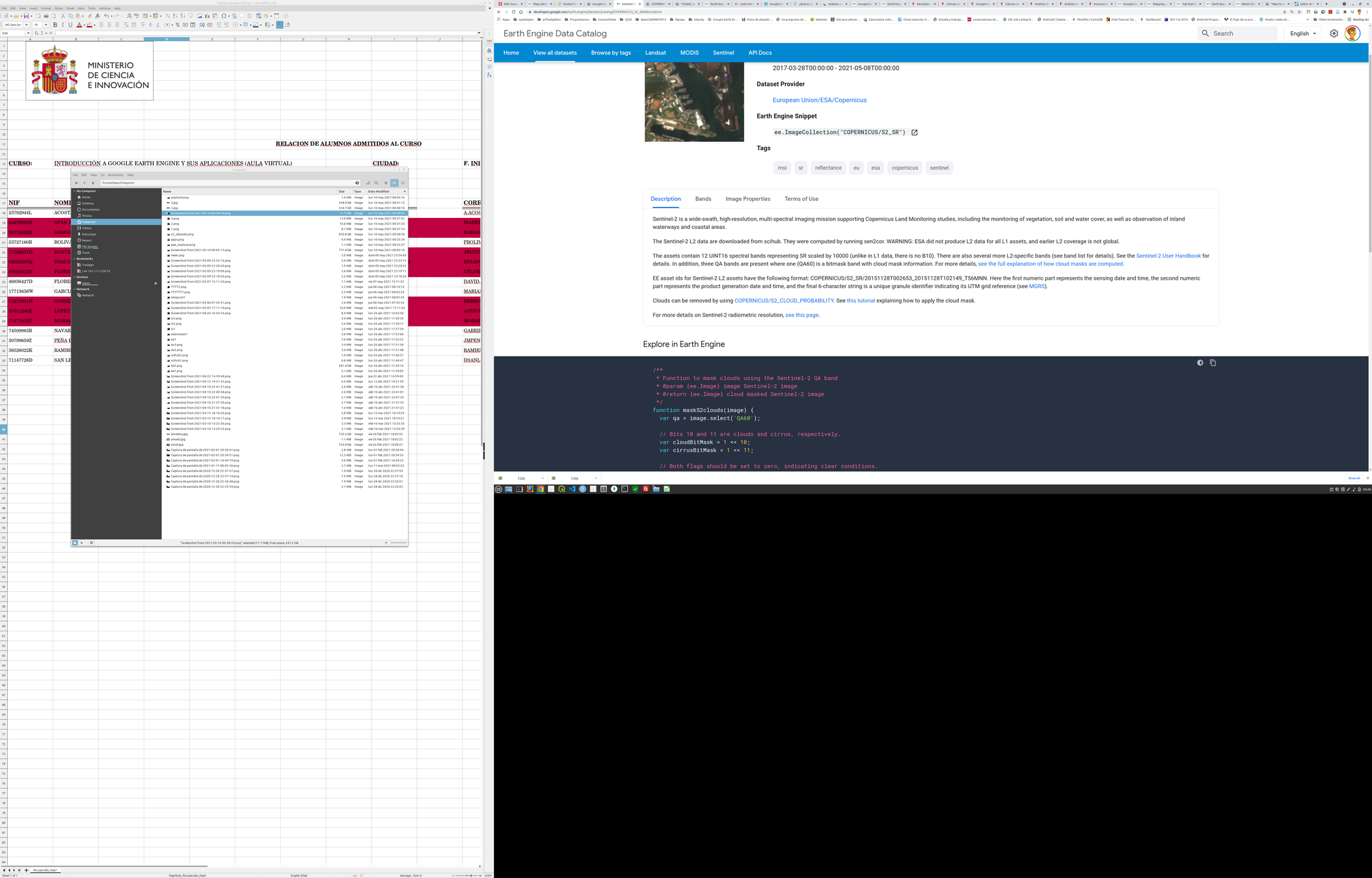Viewport: 1372px width, 878px height.
Task: Open ImageCollection snippet in Code Editor
Action: (914, 133)
